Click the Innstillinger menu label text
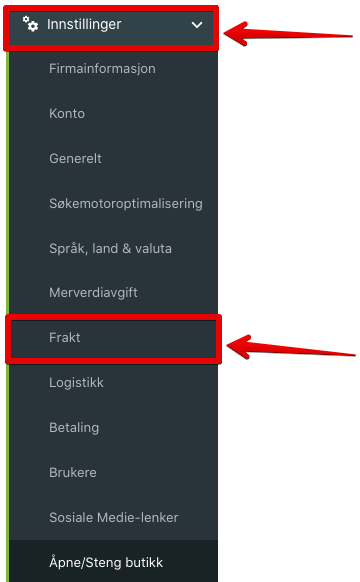Viewport: 360px width, 582px height. [x=84, y=24]
